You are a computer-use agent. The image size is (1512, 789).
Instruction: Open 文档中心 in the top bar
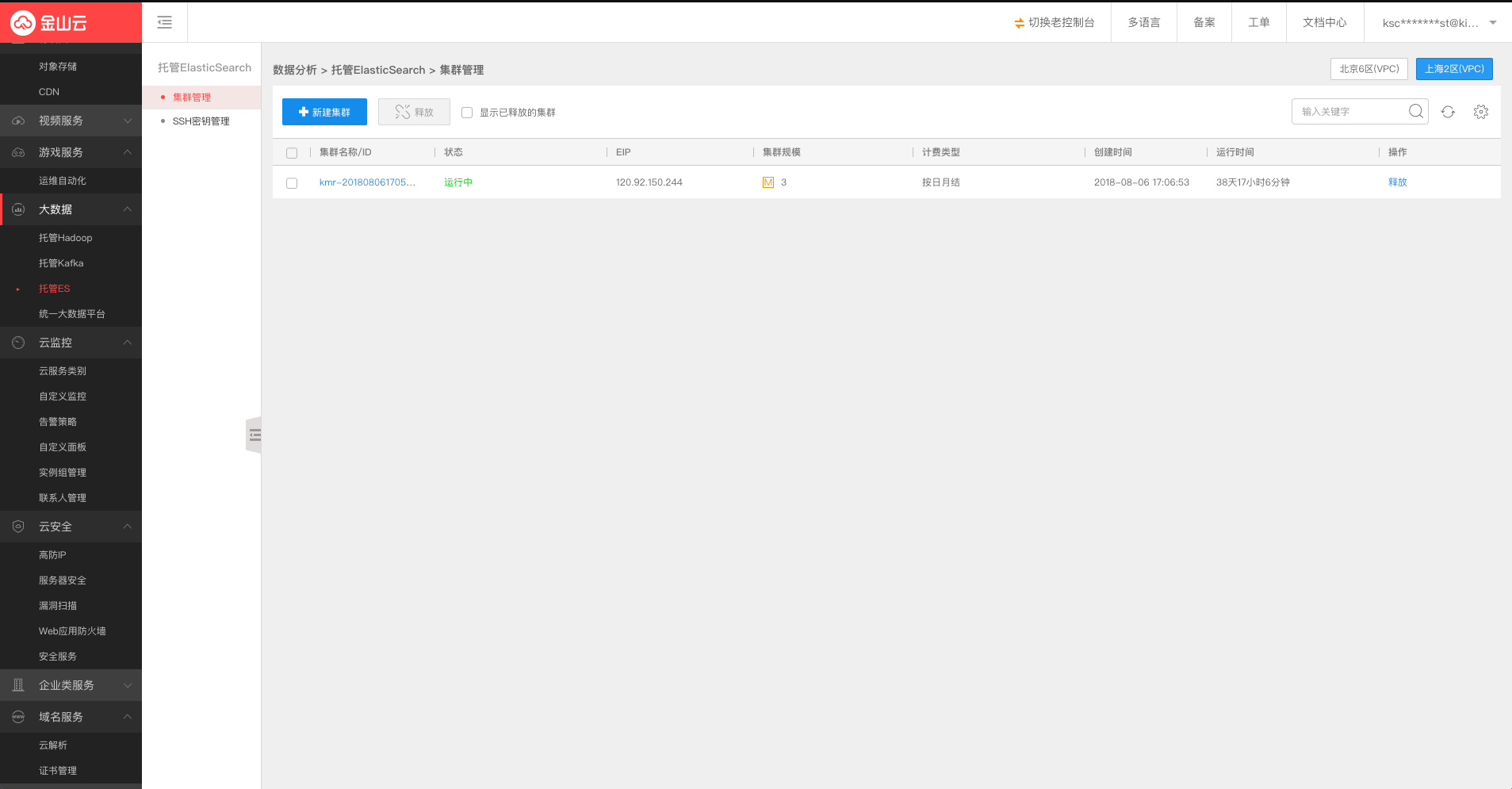pos(1325,22)
